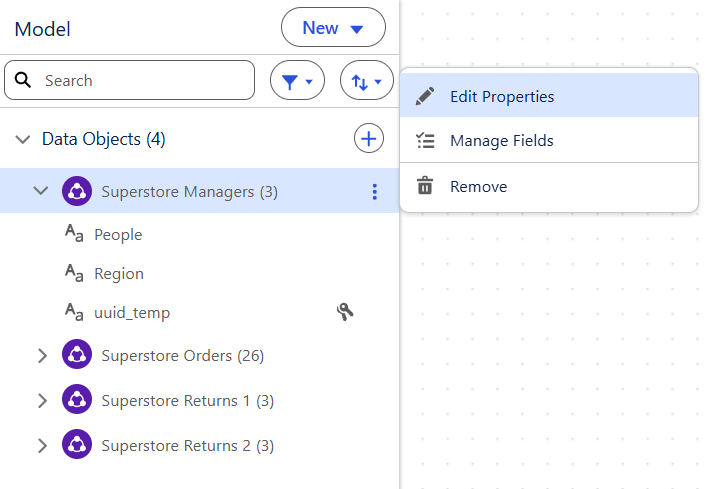The width and height of the screenshot is (715, 489).
Task: Click the Superstore Returns 1 purple icon
Action: coord(77,399)
